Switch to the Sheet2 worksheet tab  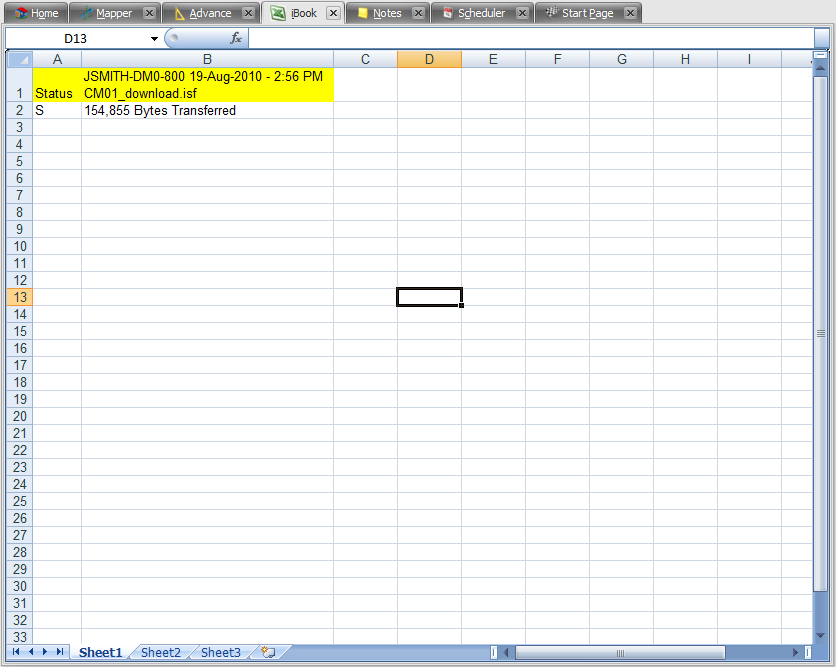pos(161,652)
